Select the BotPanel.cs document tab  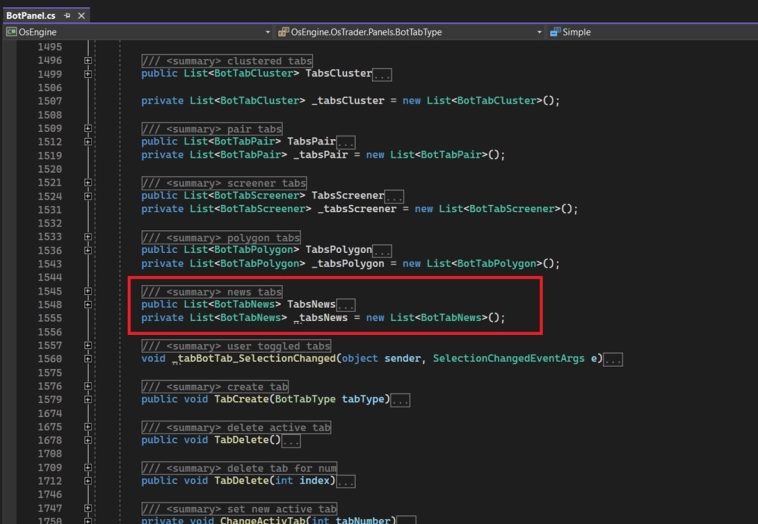30,16
